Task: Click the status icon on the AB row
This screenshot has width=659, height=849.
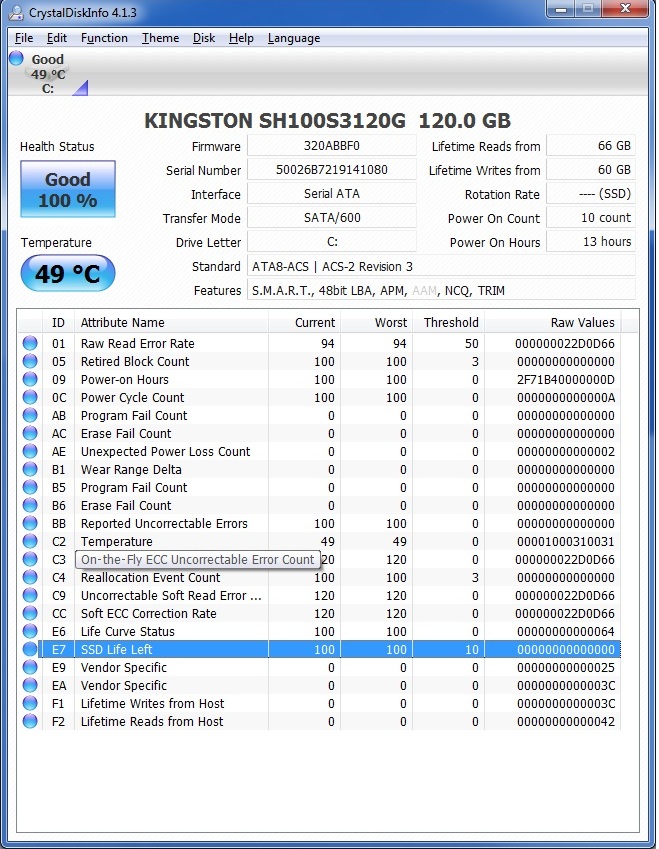Action: point(30,415)
